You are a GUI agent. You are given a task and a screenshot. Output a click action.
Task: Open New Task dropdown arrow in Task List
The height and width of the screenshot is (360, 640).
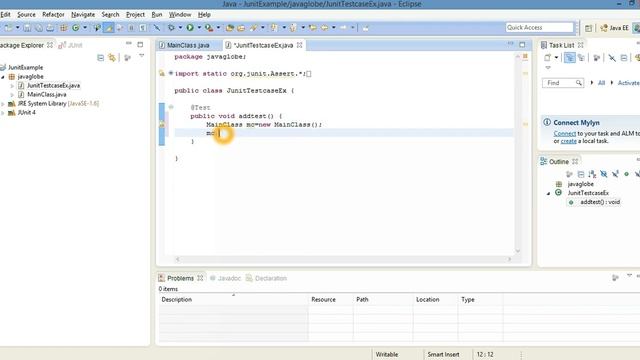point(556,58)
